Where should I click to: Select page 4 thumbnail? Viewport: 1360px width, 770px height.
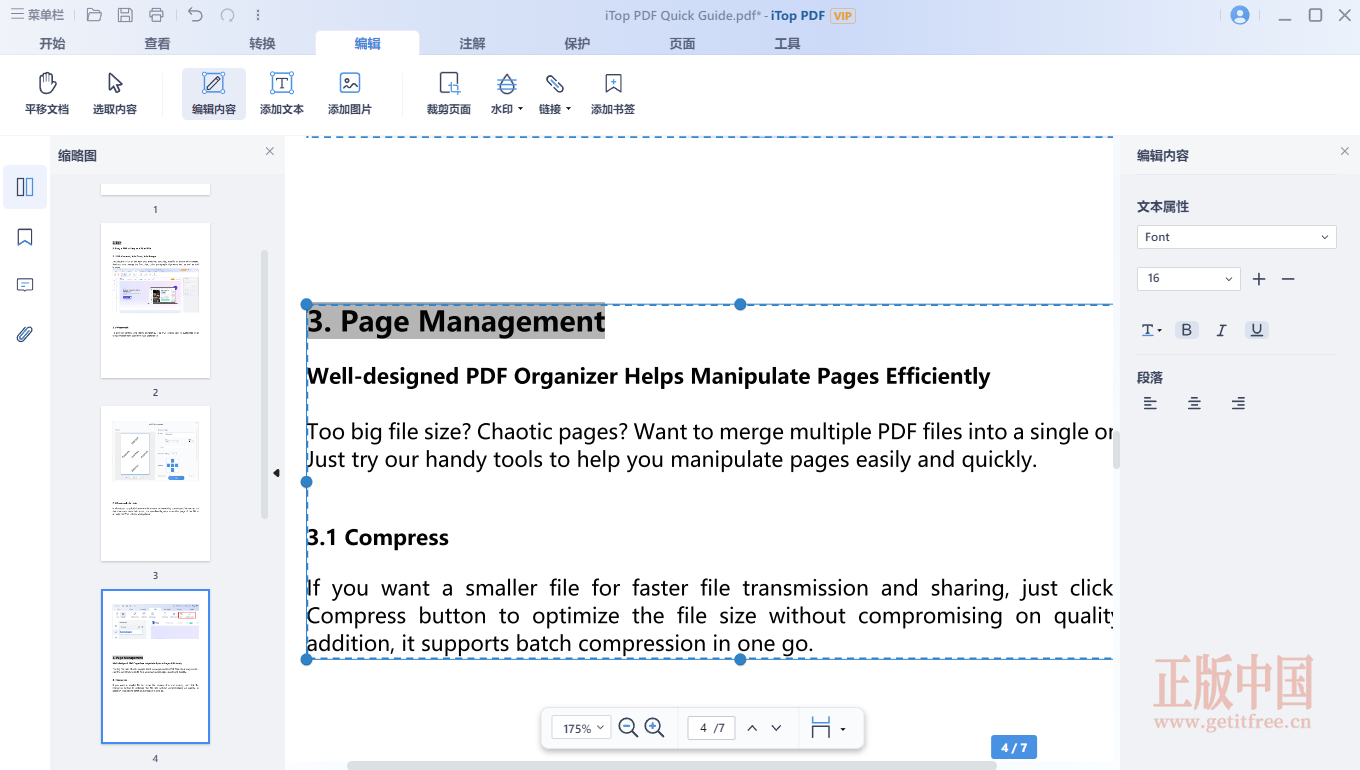[x=155, y=666]
